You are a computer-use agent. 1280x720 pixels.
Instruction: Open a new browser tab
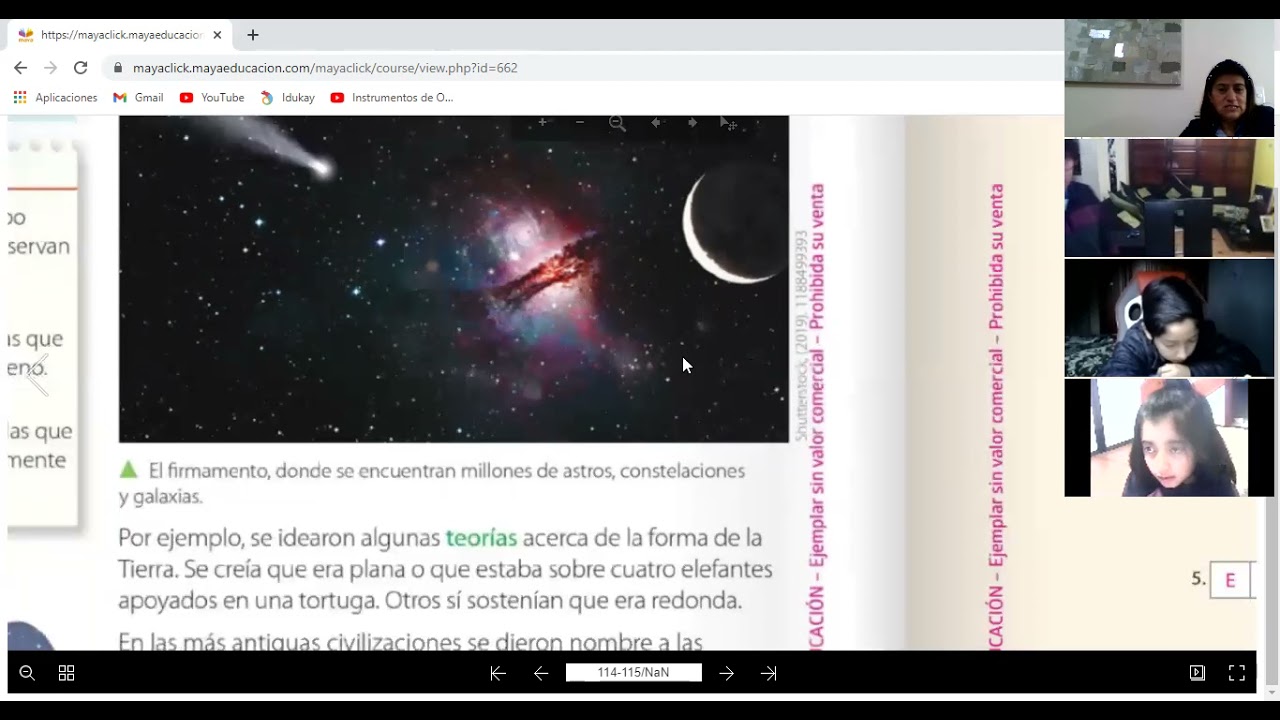[x=253, y=35]
